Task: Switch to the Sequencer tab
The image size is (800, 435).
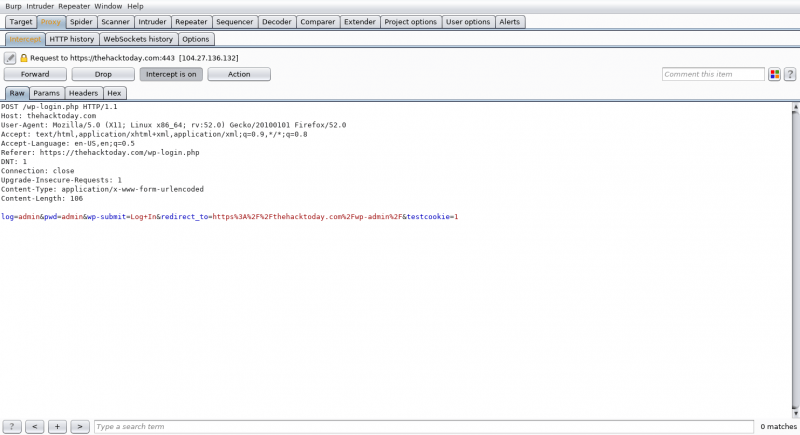Action: 235,22
